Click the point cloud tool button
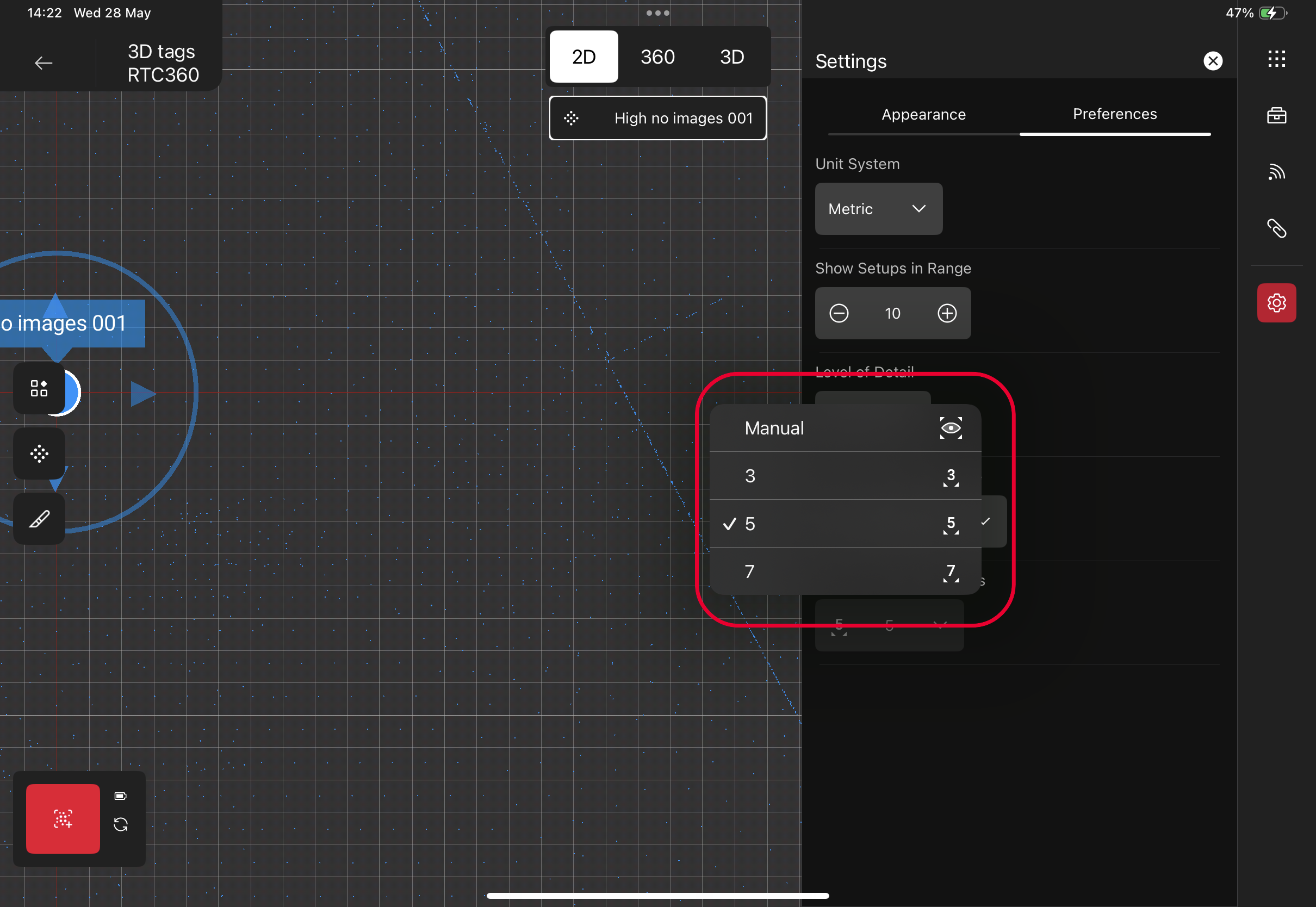 [x=39, y=453]
